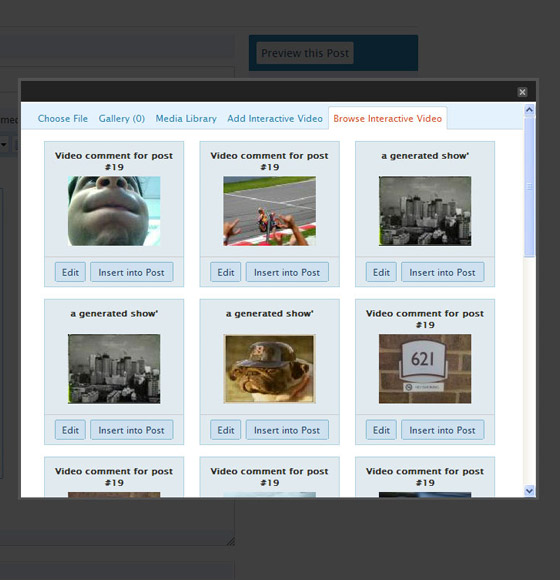Select the scrollbar thumb in dialog

click(529, 186)
